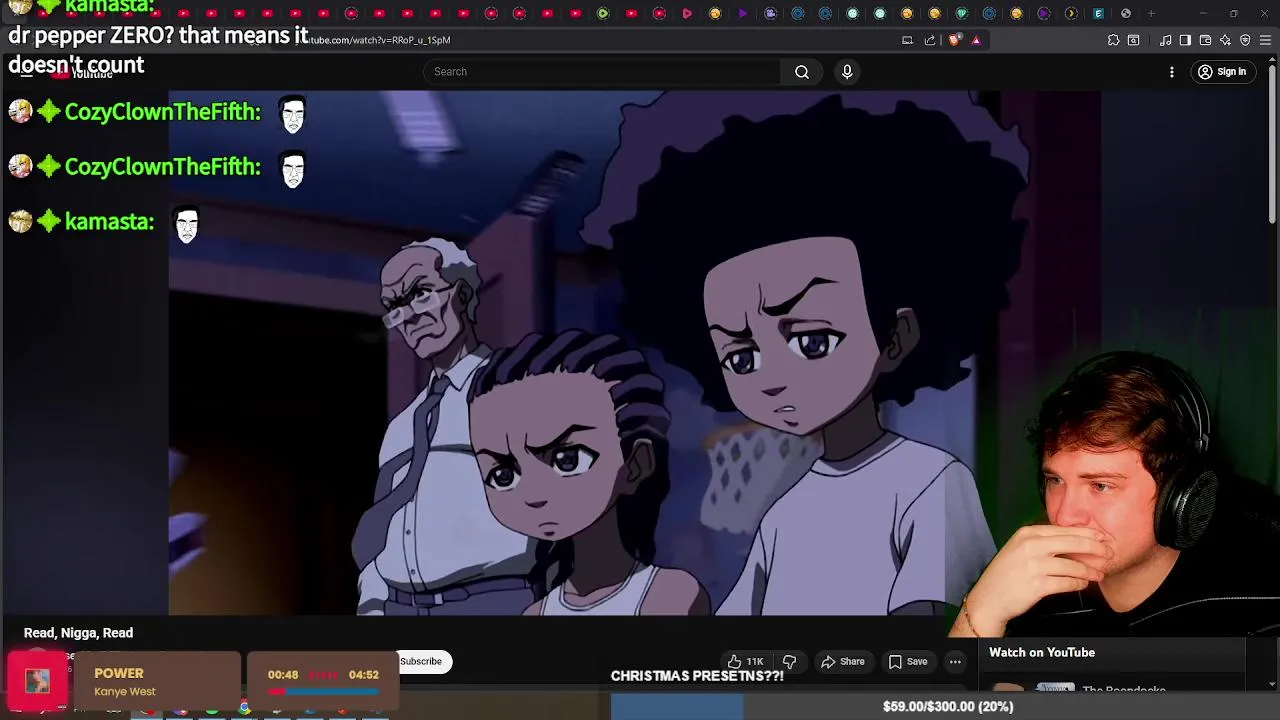This screenshot has height=720, width=1280.
Task: Open Brave Rewards triangle icon
Action: point(976,40)
